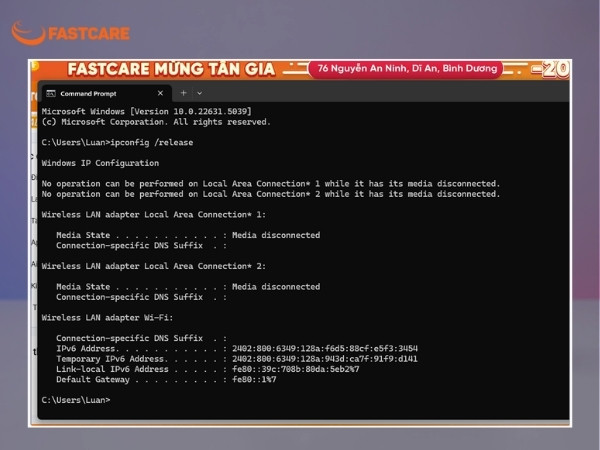This screenshot has height=450, width=600.
Task: Expand the new tab profile dropdown
Action: [x=199, y=93]
